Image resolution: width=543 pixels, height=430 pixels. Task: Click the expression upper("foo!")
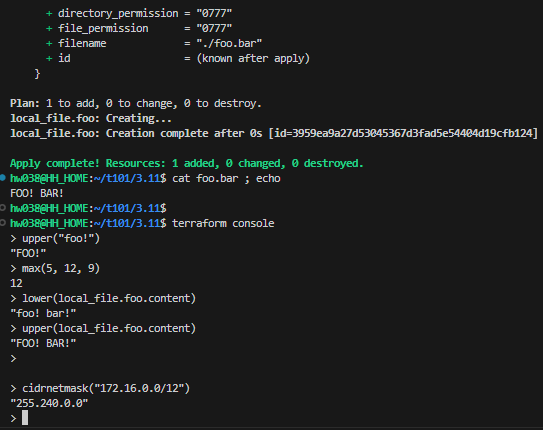click(61, 239)
